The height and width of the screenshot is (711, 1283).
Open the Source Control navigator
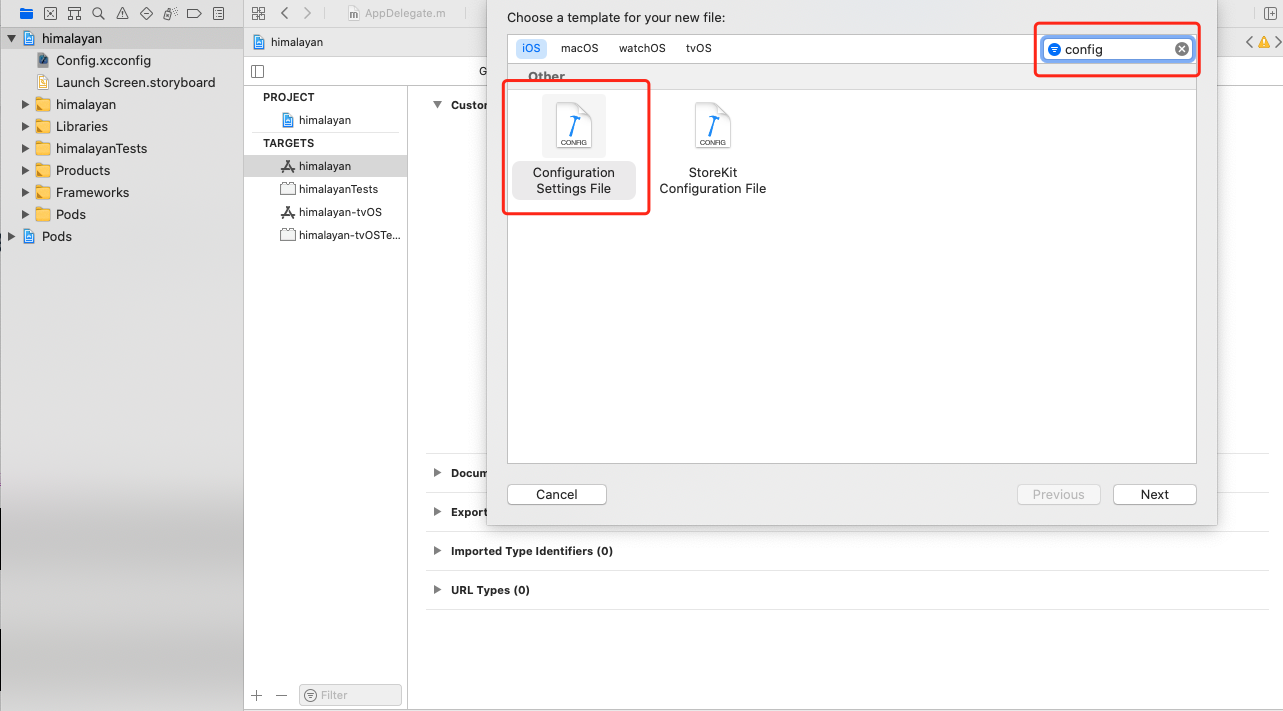50,13
